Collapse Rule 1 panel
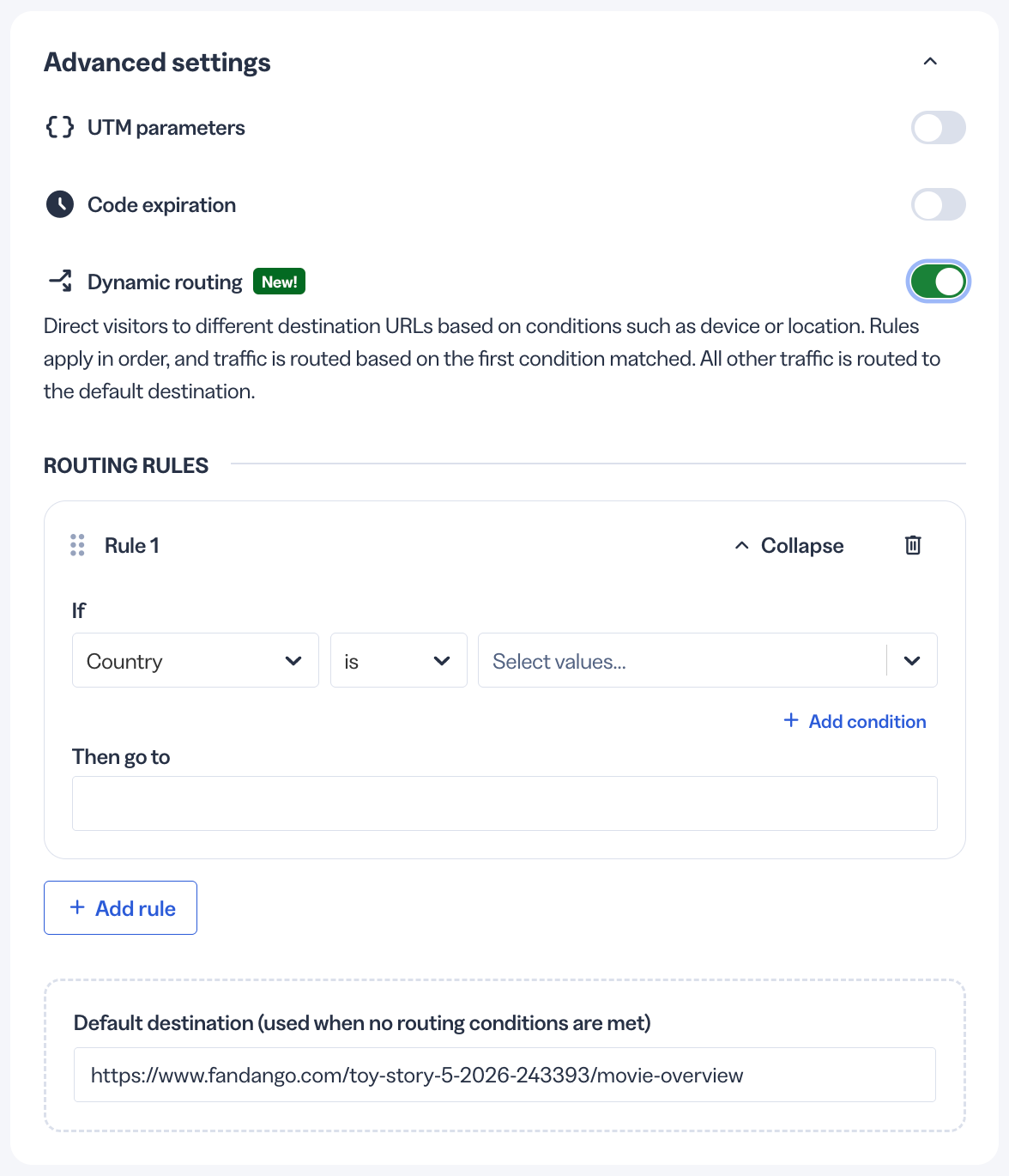Viewport: 1009px width, 1176px height. [x=789, y=546]
